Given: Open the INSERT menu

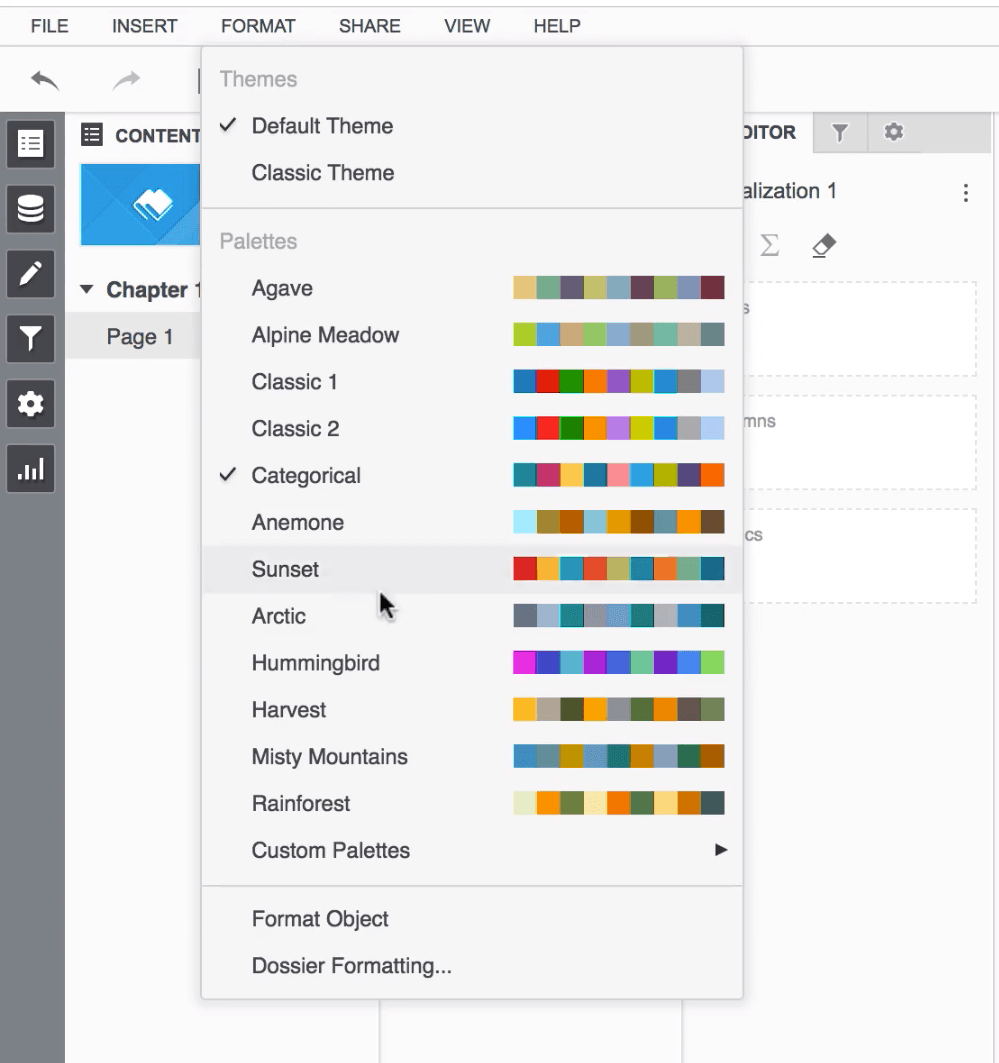Looking at the screenshot, I should pyautogui.click(x=145, y=27).
